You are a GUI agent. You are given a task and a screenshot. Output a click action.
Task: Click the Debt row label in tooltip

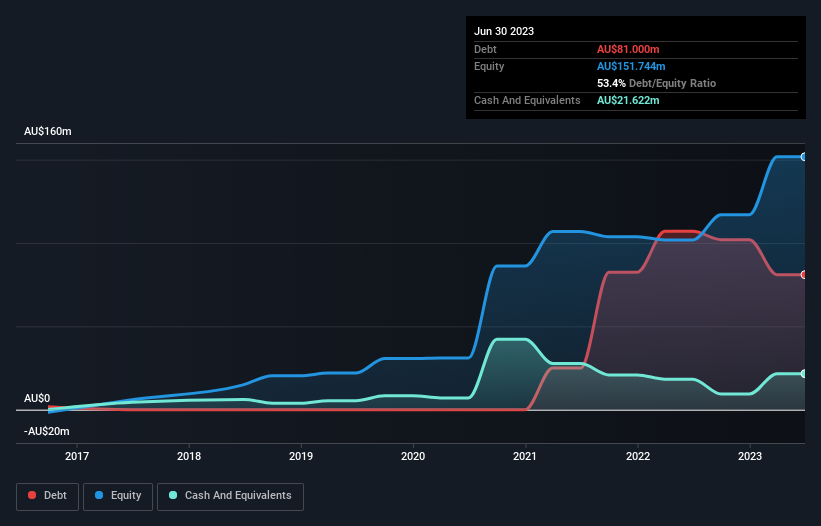pyautogui.click(x=485, y=49)
